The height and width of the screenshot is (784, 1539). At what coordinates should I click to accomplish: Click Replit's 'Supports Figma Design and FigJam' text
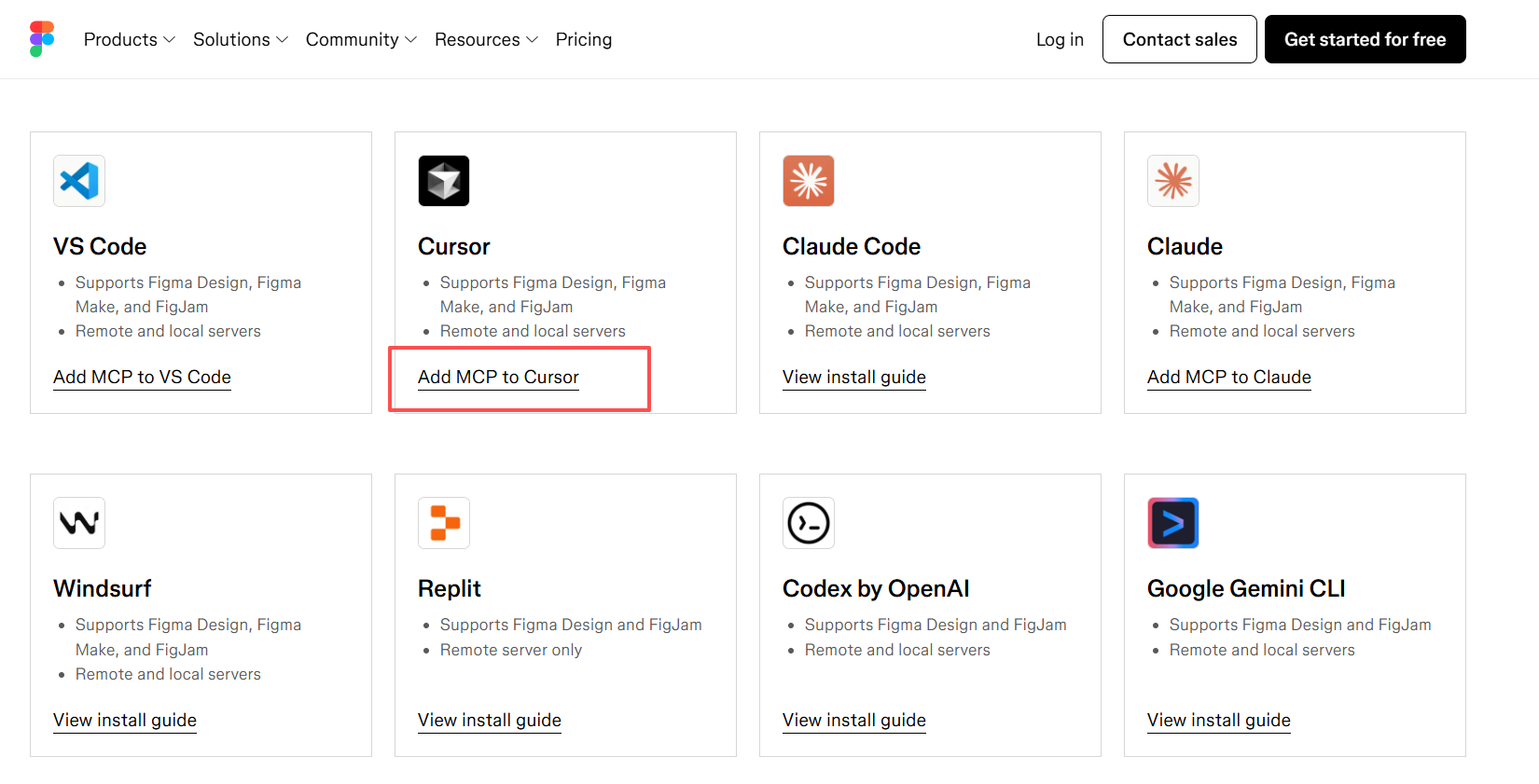click(571, 625)
